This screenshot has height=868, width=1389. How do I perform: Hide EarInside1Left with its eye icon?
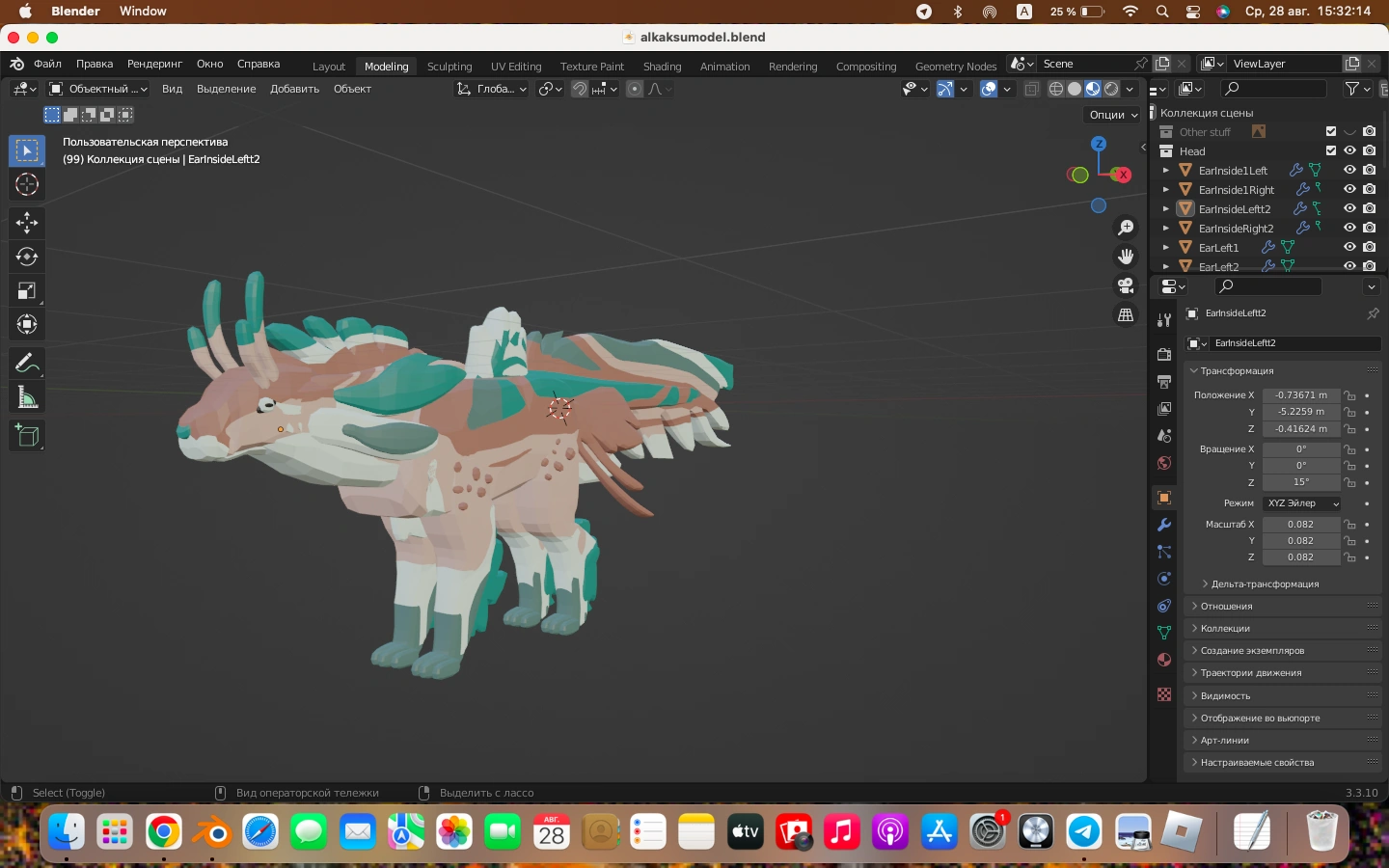point(1349,170)
